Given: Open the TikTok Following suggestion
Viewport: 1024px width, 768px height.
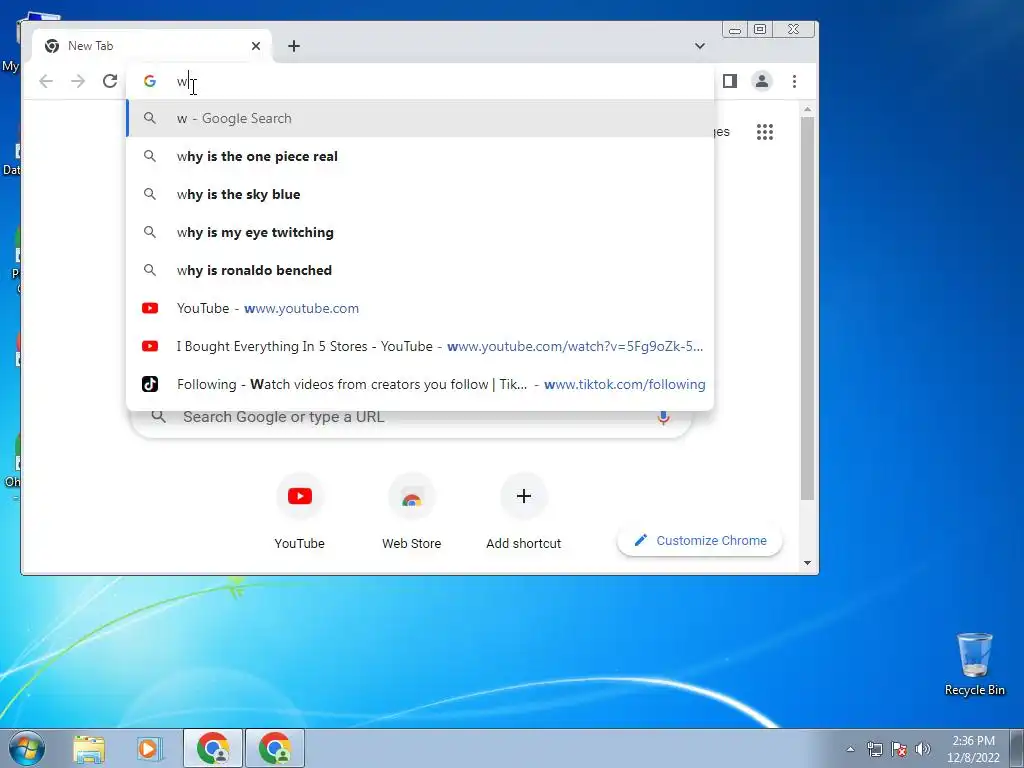Looking at the screenshot, I should [421, 384].
